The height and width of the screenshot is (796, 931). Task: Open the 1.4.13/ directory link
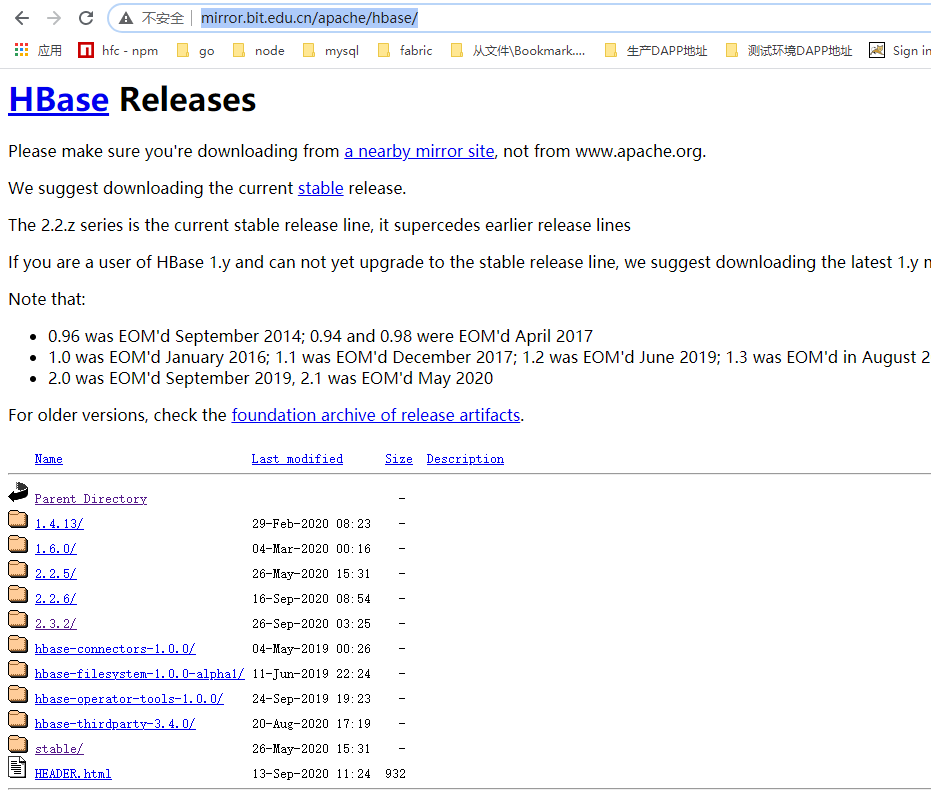(x=59, y=524)
